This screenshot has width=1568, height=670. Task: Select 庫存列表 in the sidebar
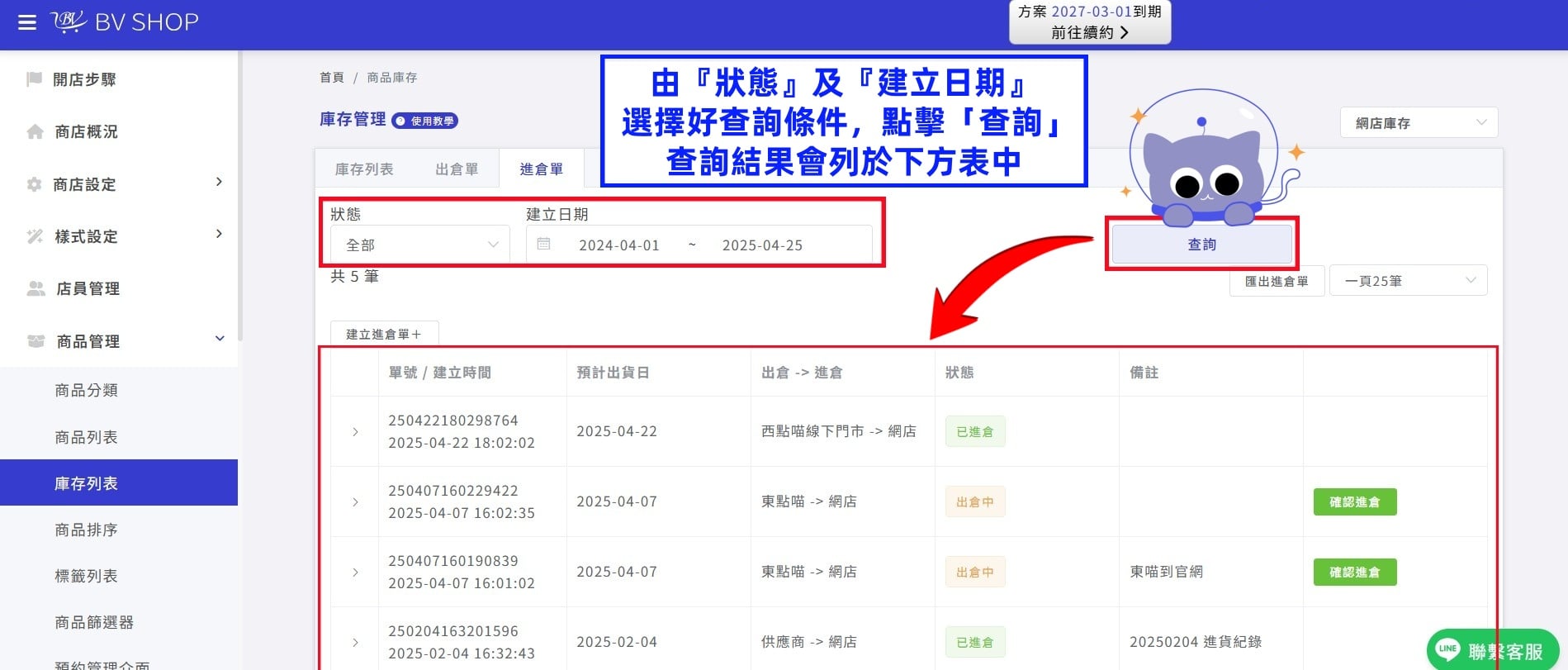119,483
